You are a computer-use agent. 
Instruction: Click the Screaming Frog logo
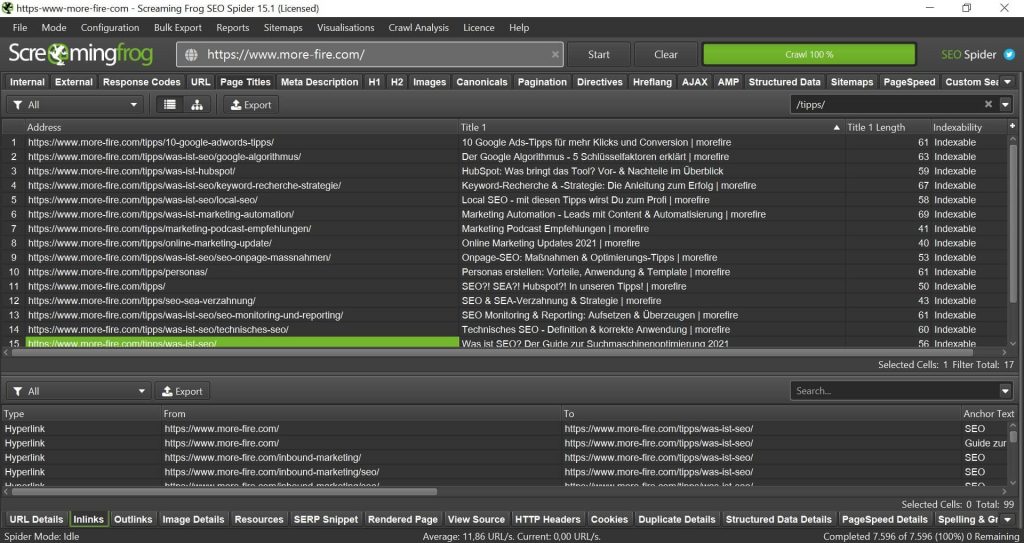pos(81,54)
